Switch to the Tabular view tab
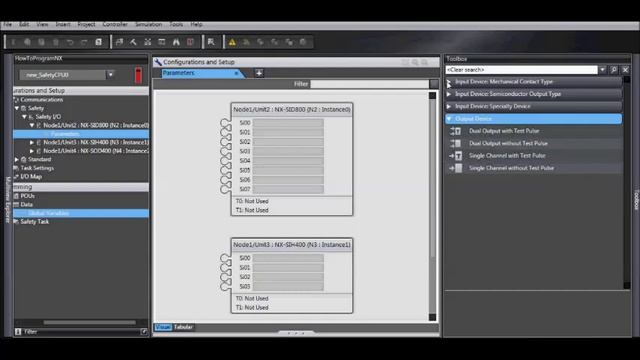 tap(183, 327)
